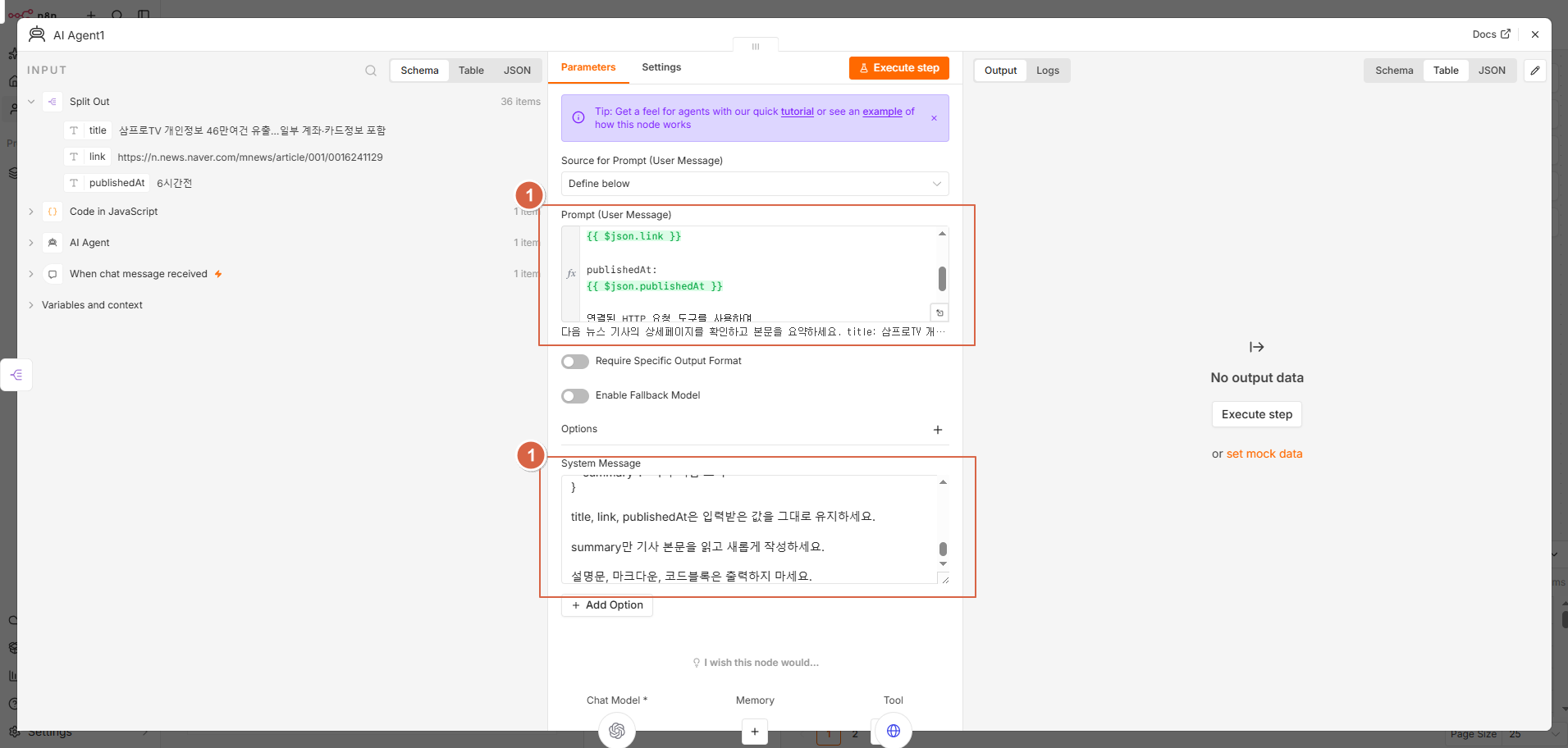Click the Prompt field scrollbar thumb
This screenshot has width=1568, height=748.
coord(942,279)
